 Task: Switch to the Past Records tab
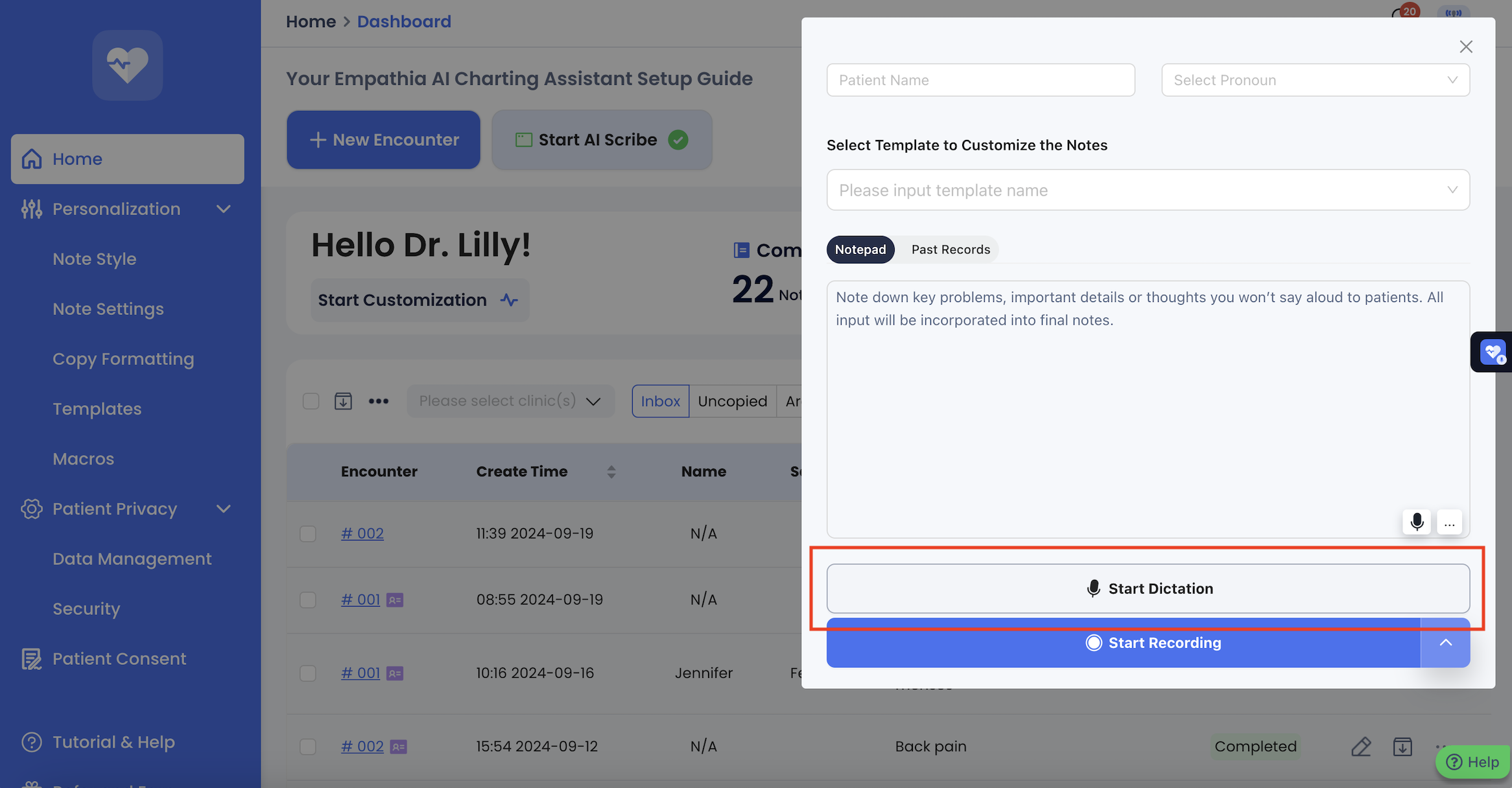[x=951, y=249]
